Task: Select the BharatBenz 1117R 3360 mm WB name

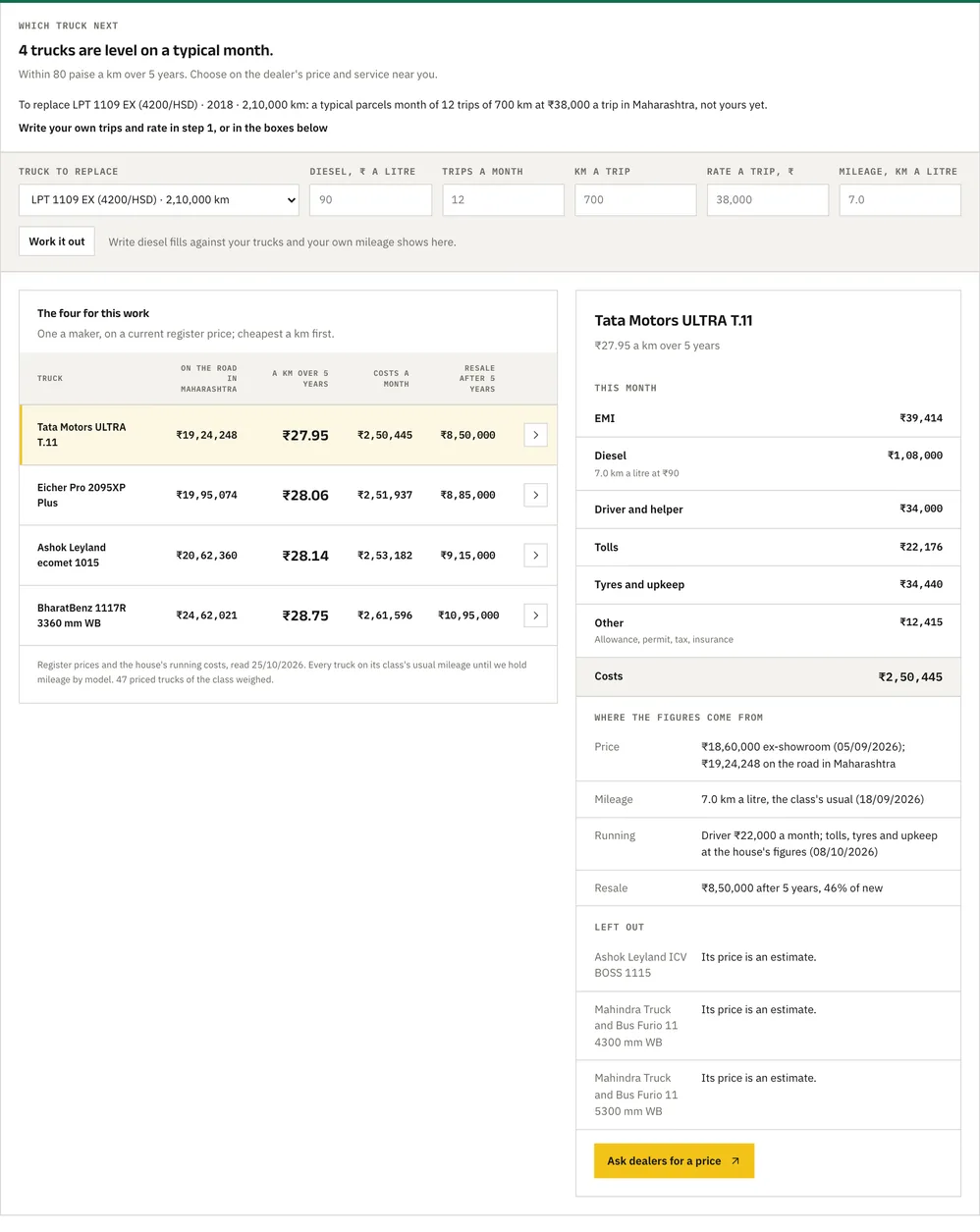Action: tap(82, 616)
